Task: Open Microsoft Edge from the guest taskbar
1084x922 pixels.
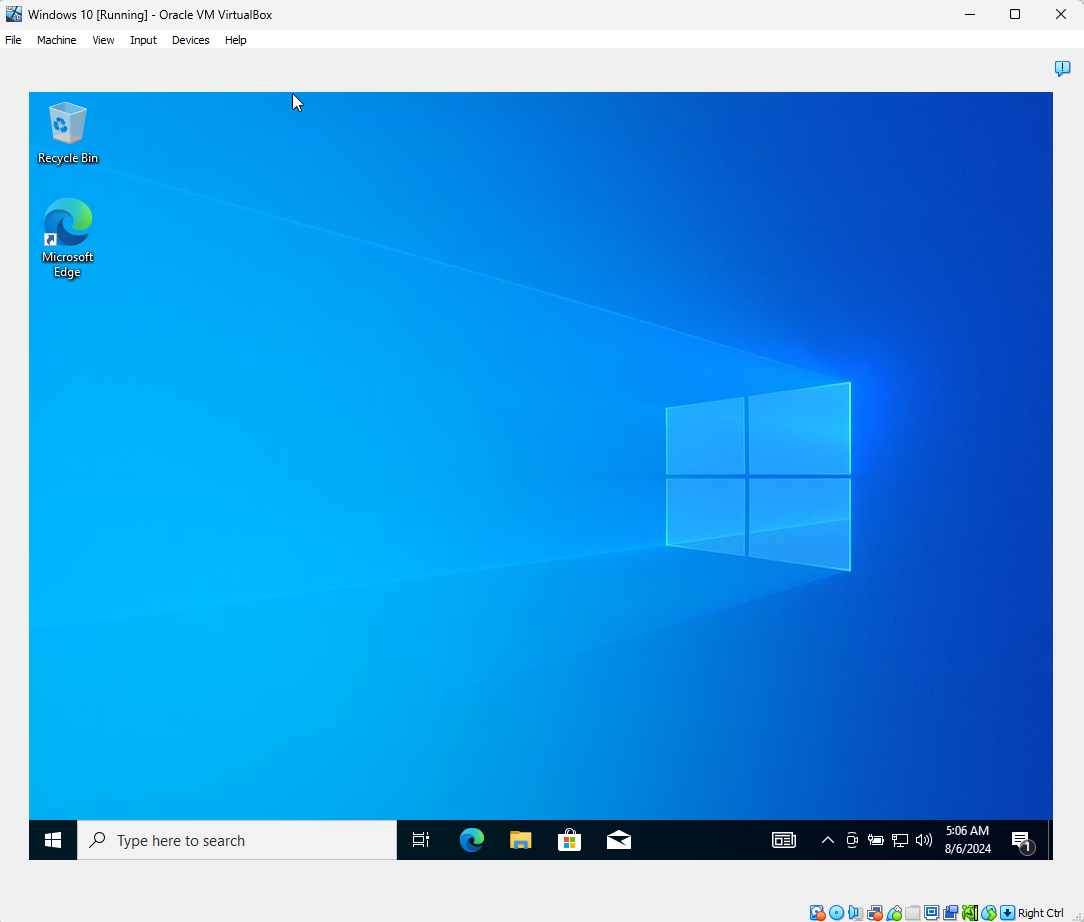Action: pyautogui.click(x=471, y=840)
